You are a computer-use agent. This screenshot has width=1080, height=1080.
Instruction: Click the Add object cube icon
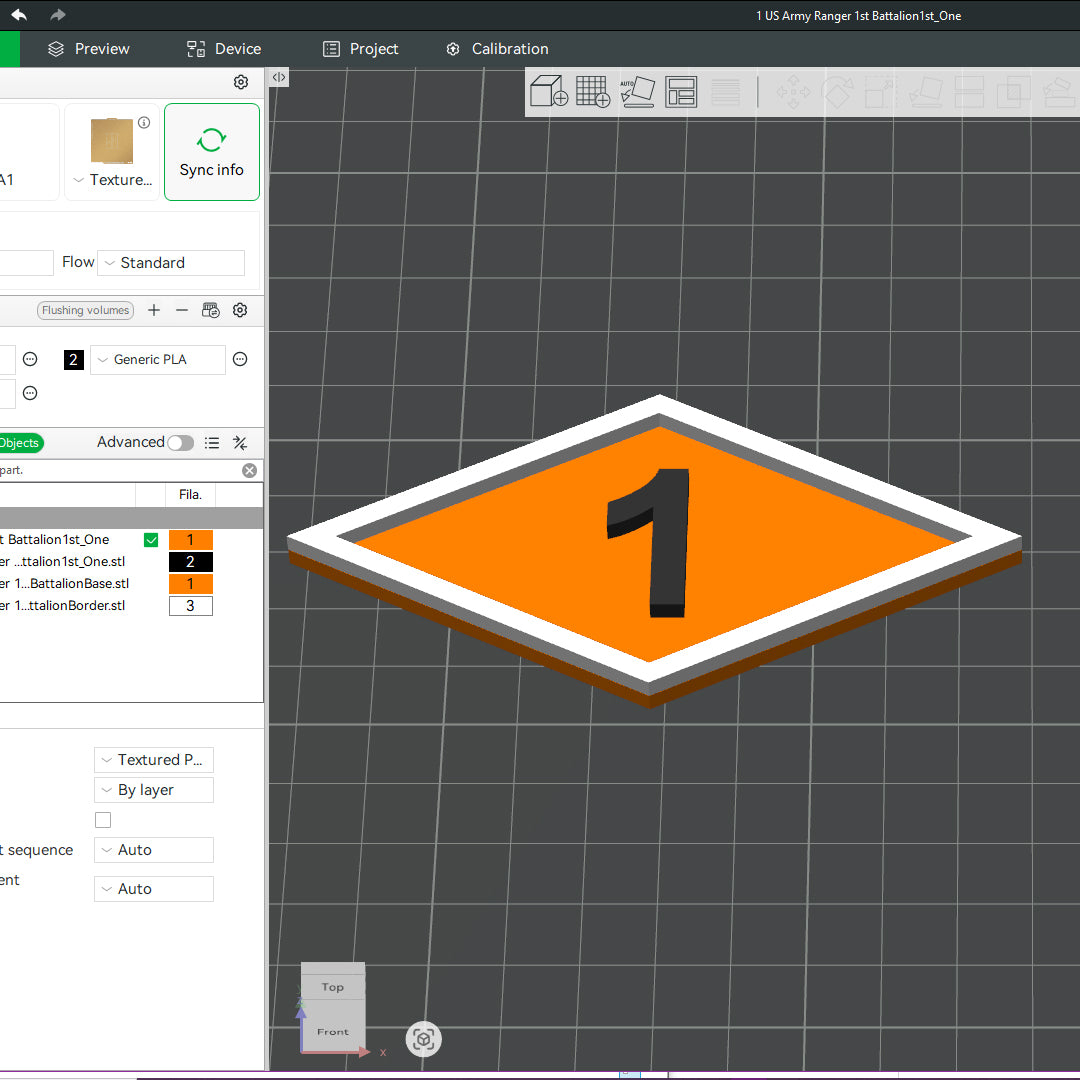coord(548,92)
